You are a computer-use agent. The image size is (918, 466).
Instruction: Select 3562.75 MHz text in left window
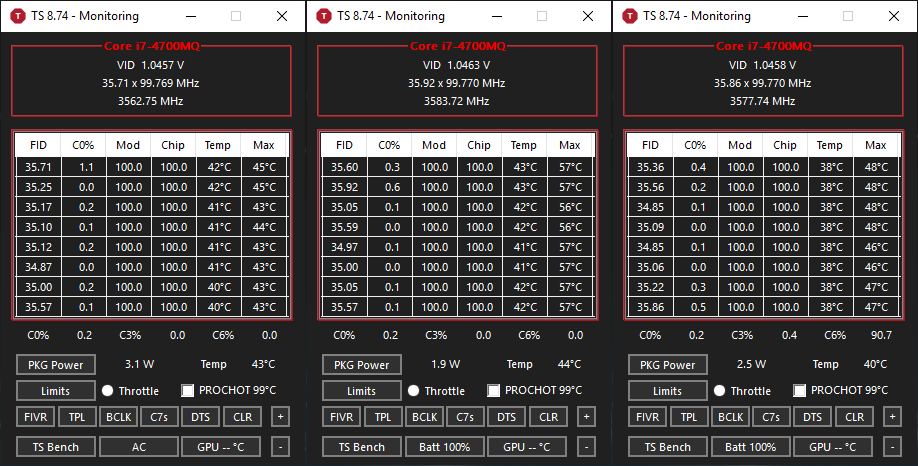pos(150,101)
